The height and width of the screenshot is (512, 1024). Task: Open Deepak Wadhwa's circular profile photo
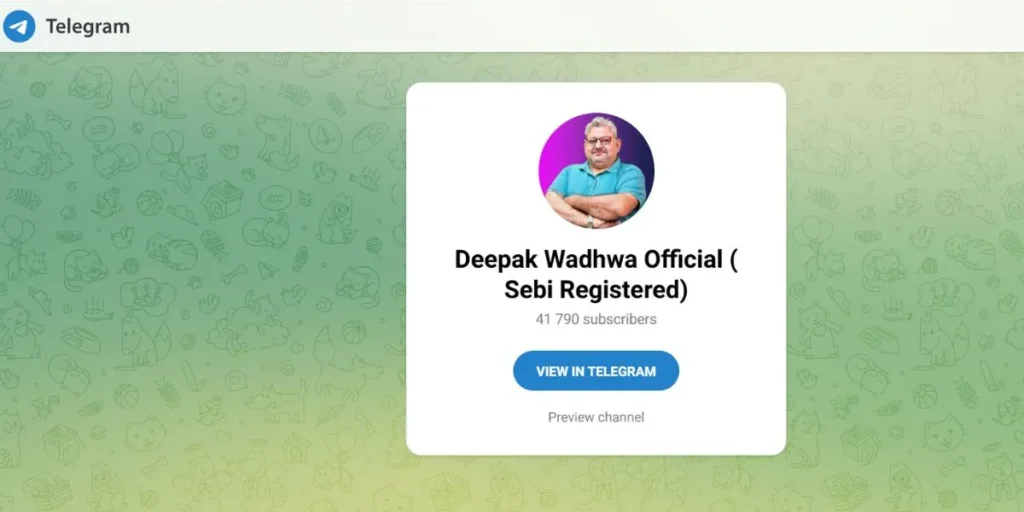pyautogui.click(x=596, y=170)
